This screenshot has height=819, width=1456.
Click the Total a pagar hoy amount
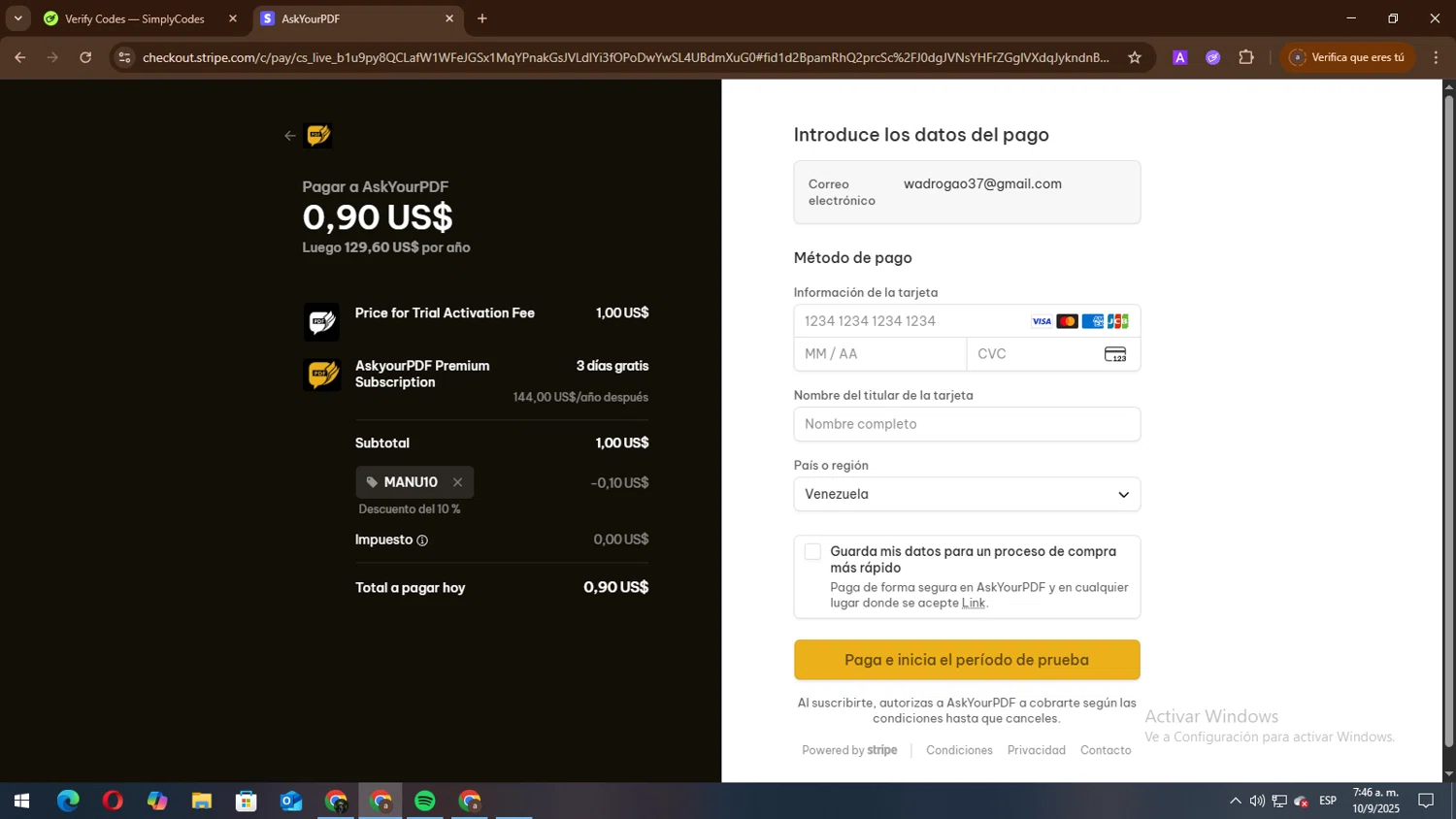click(615, 587)
